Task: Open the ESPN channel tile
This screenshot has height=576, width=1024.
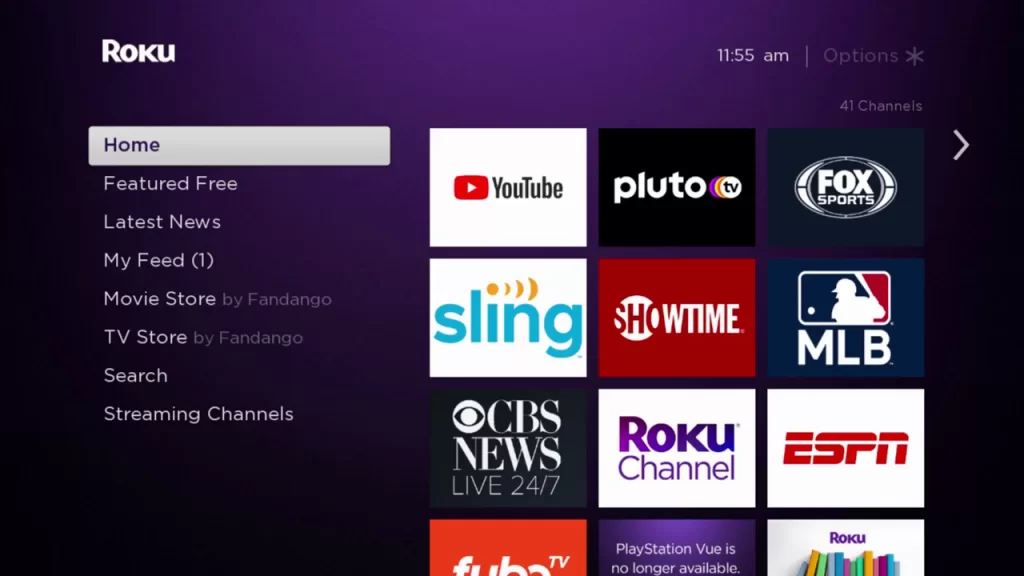Action: (845, 448)
